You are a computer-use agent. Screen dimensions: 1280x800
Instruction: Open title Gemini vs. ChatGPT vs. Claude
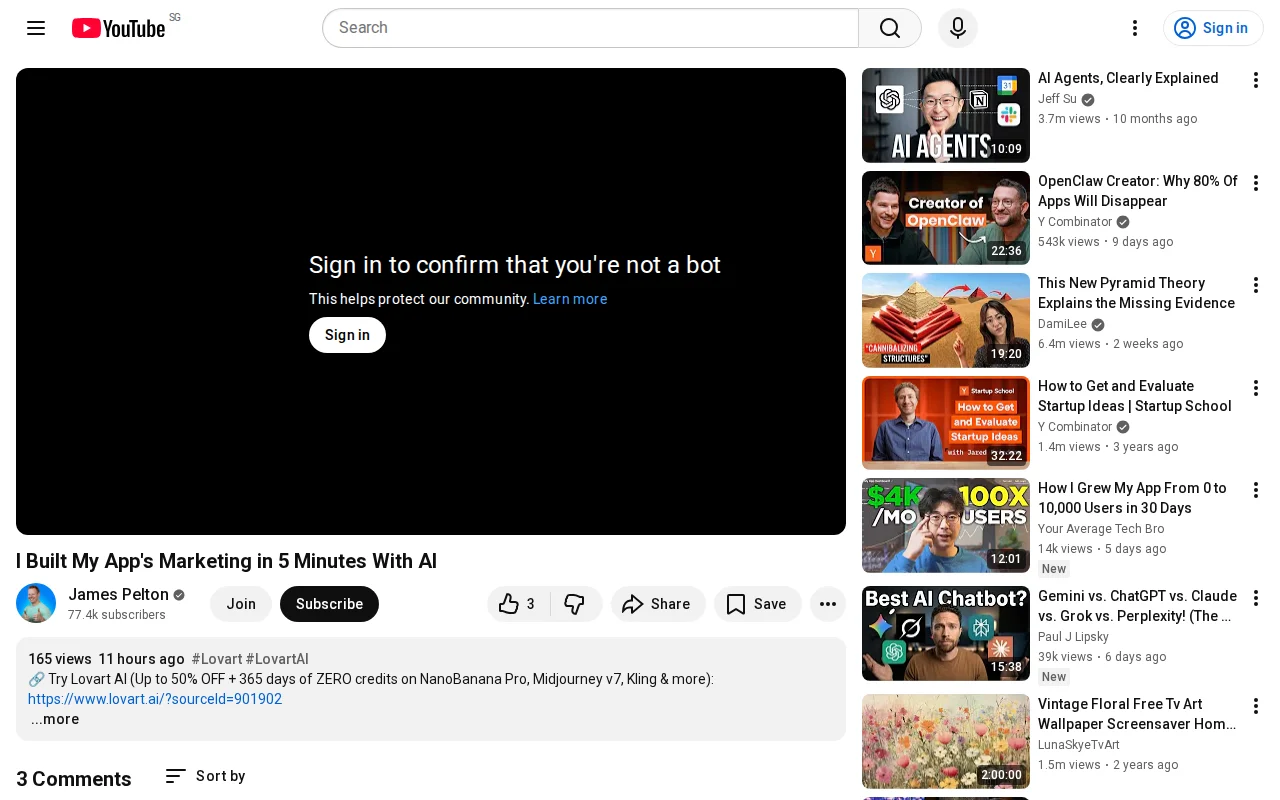tap(1138, 606)
